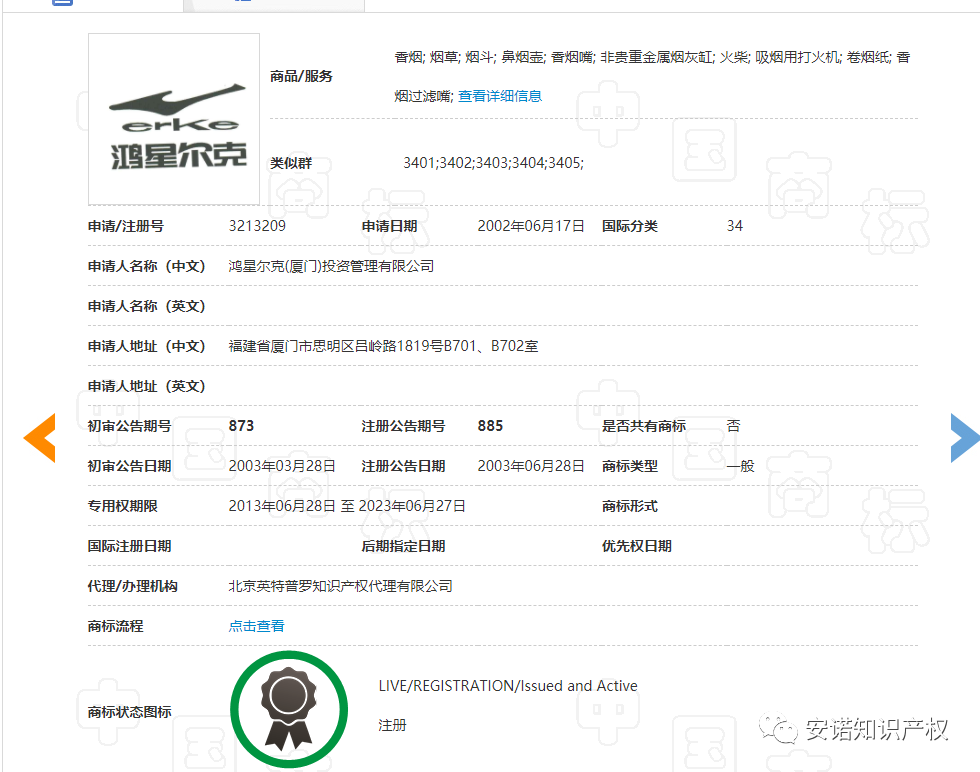
Task: Select trademark type value 一般
Action: point(741,466)
